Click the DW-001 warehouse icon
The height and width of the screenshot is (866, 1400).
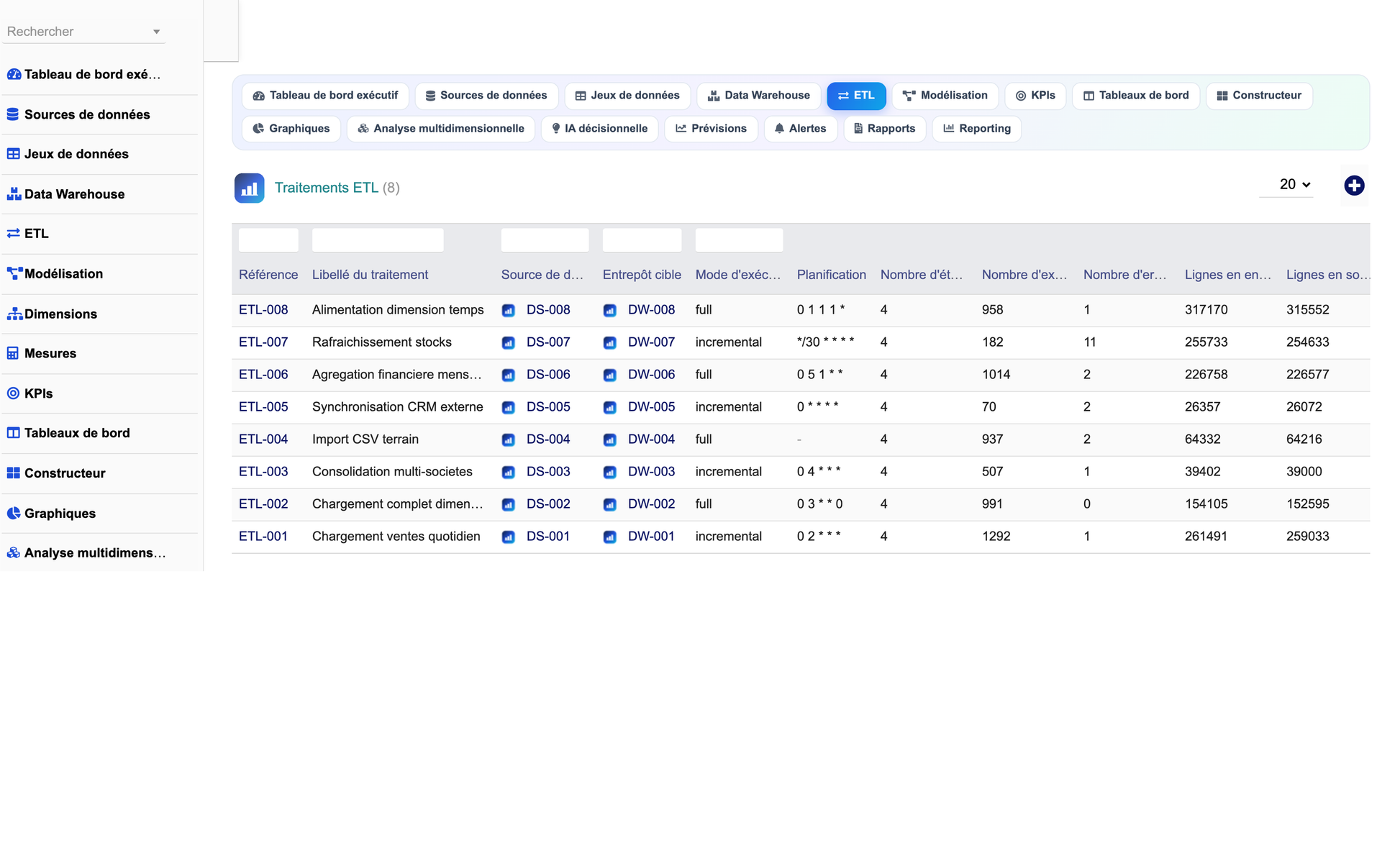[x=609, y=537]
